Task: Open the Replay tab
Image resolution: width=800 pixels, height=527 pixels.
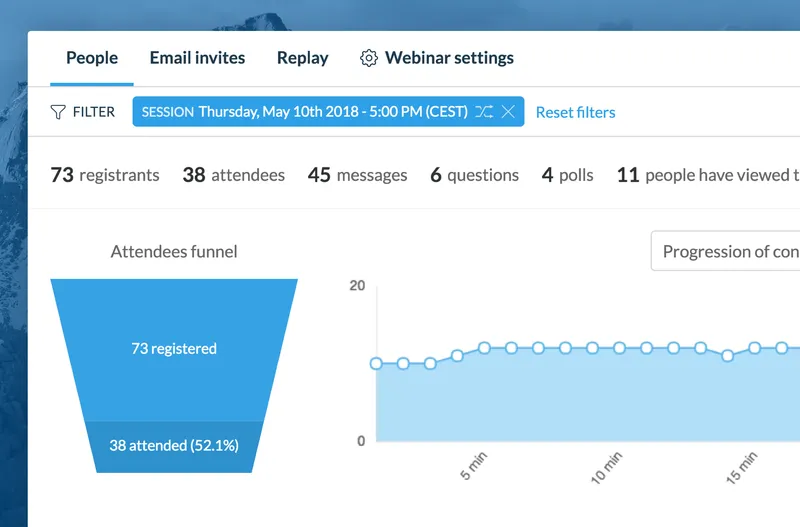Action: tap(303, 58)
